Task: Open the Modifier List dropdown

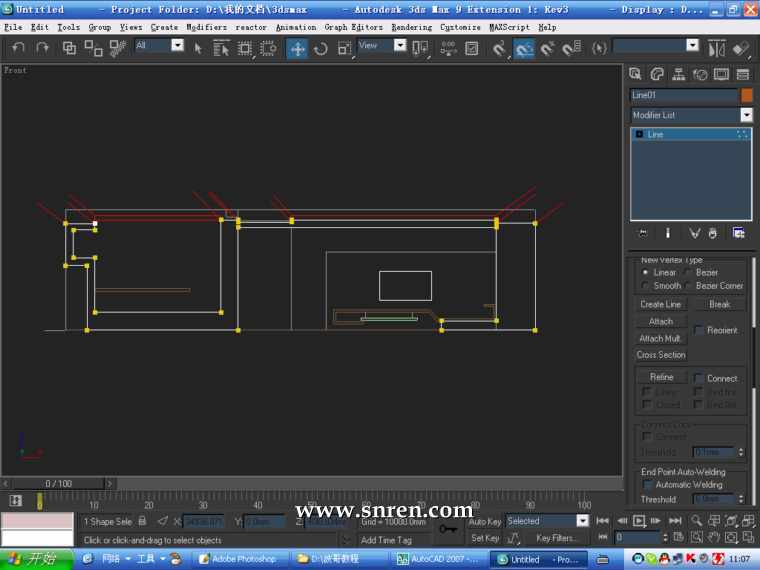Action: [746, 115]
